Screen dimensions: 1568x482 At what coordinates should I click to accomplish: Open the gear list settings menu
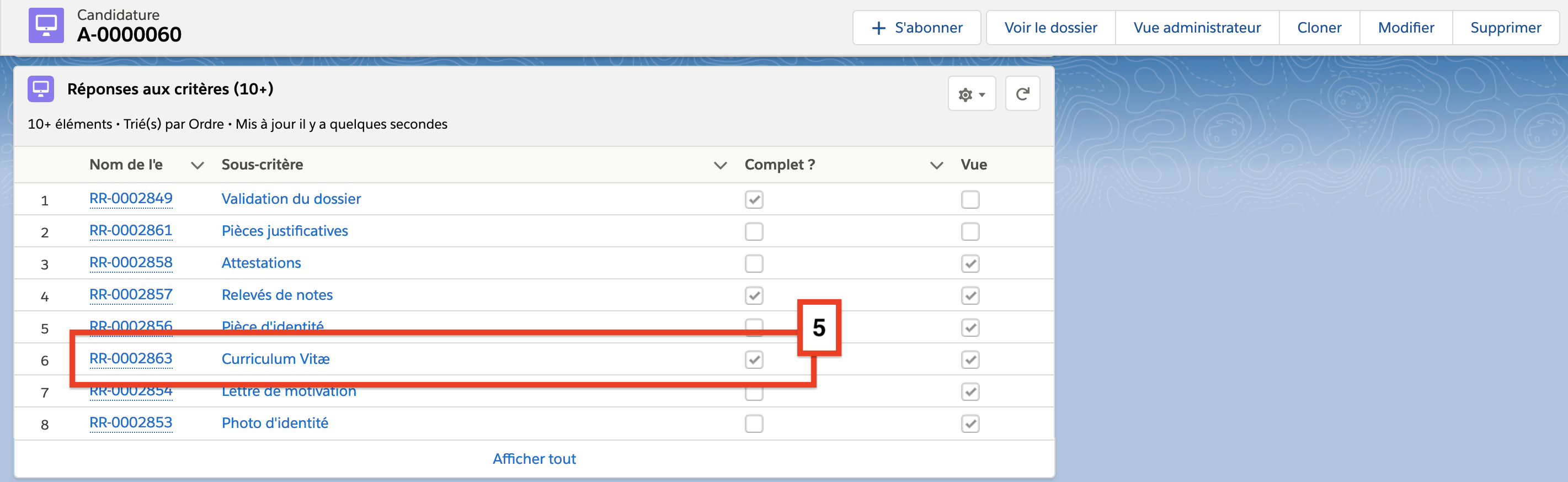[x=971, y=94]
